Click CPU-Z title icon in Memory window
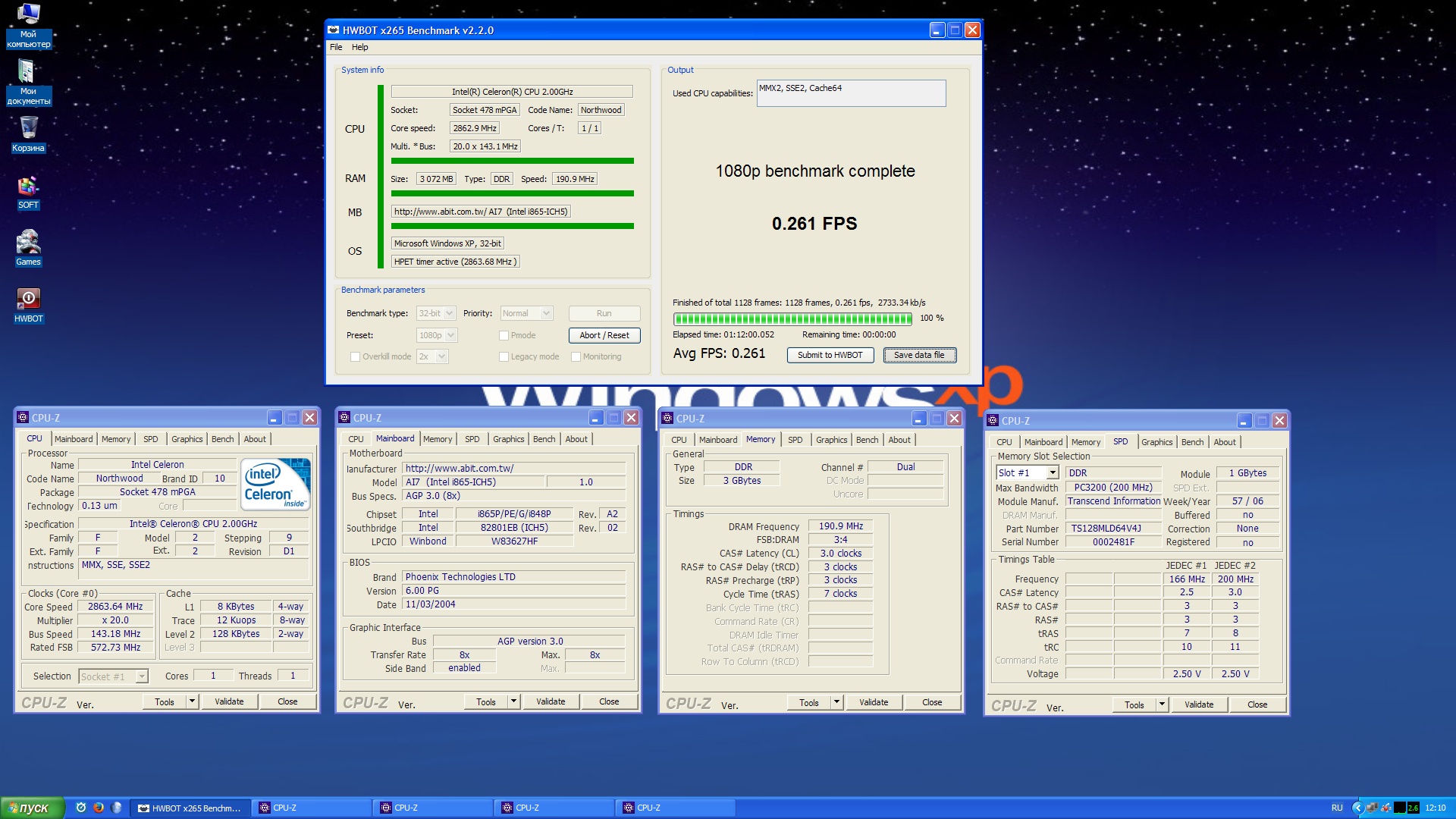The height and width of the screenshot is (819, 1456). coord(667,419)
